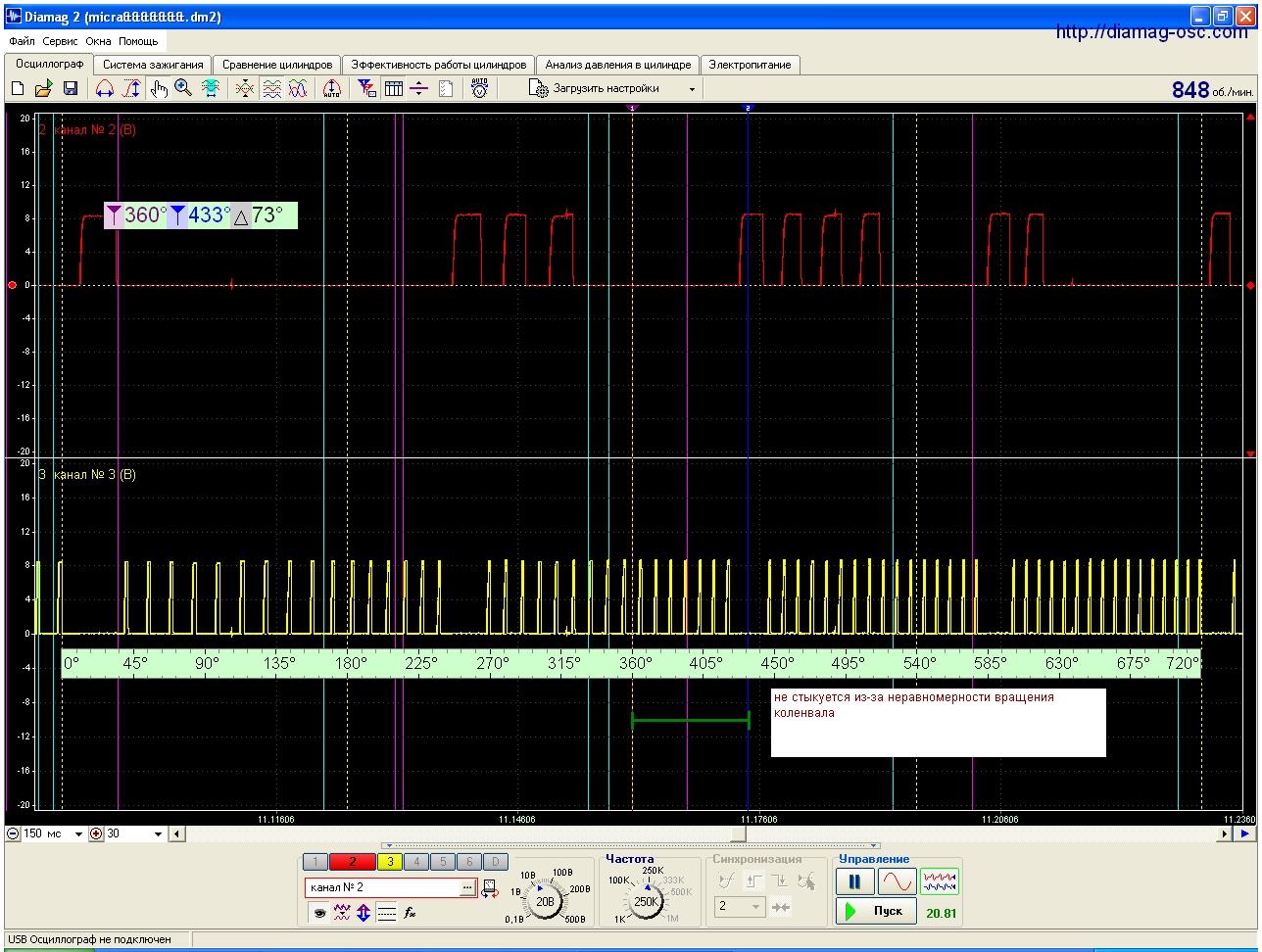This screenshot has width=1262, height=952.
Task: Open the channel name ellipsis button
Action: click(x=468, y=887)
